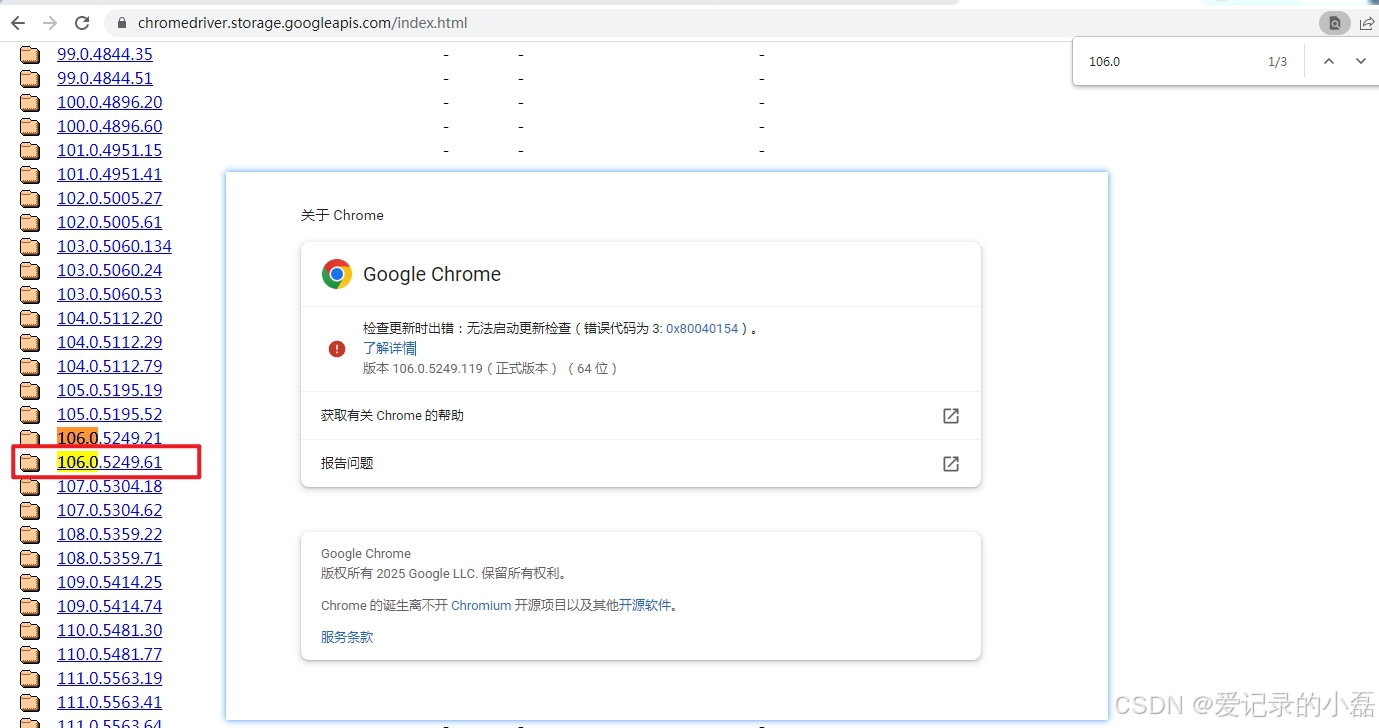Click the share page icon
1379x728 pixels.
[1367, 22]
